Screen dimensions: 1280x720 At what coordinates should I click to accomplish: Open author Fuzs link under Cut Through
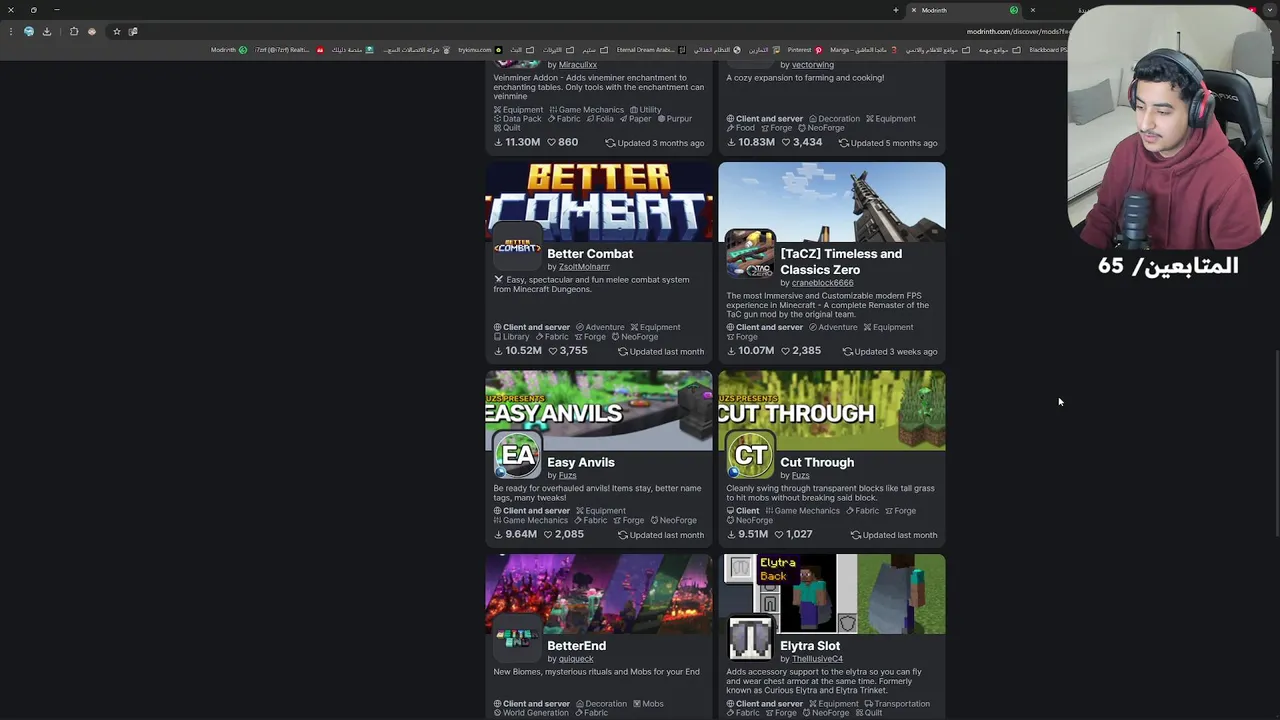(800, 476)
